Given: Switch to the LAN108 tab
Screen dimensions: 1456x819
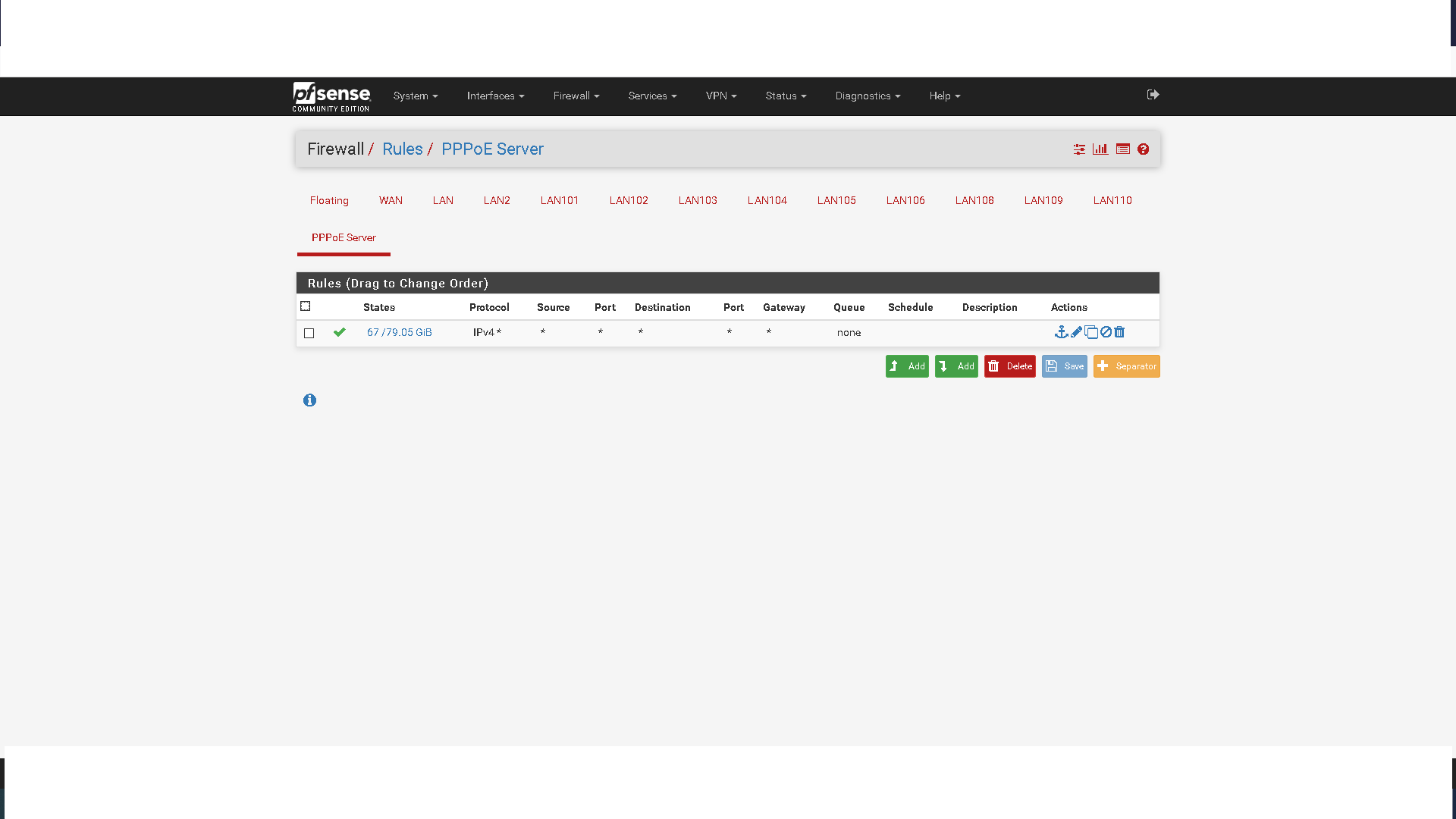Looking at the screenshot, I should point(974,200).
